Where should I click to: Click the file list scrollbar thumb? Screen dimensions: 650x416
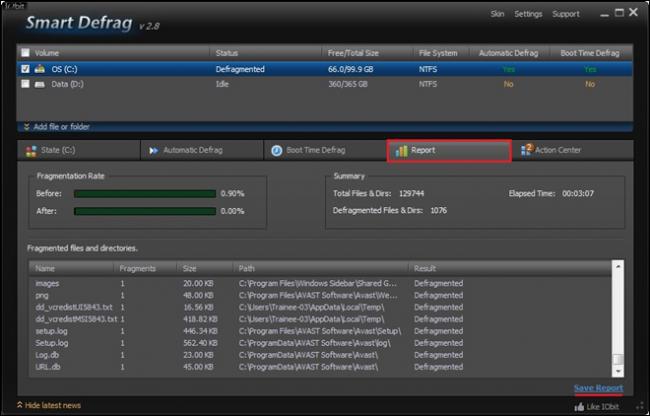click(618, 359)
